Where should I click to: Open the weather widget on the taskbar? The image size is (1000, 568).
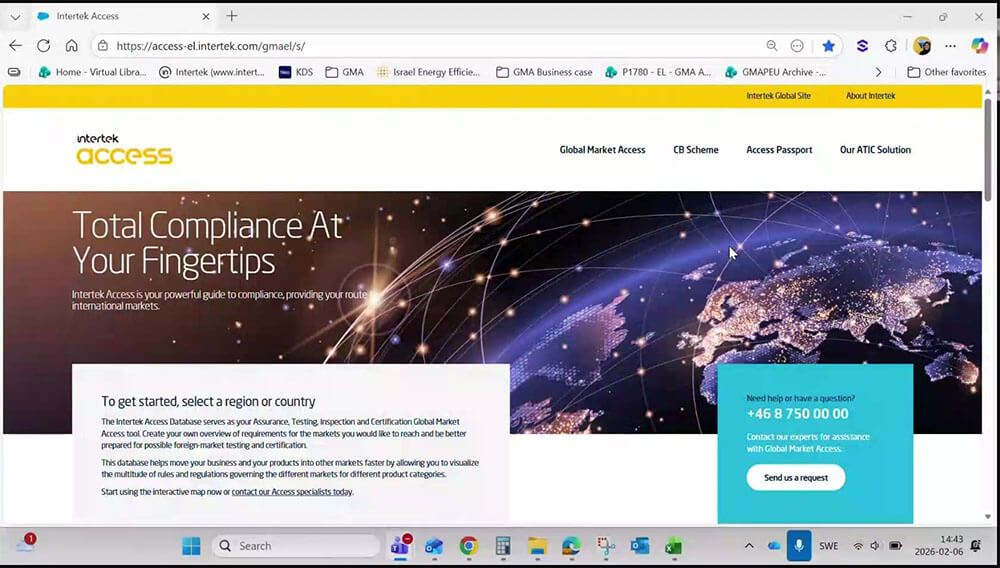pyautogui.click(x=26, y=544)
